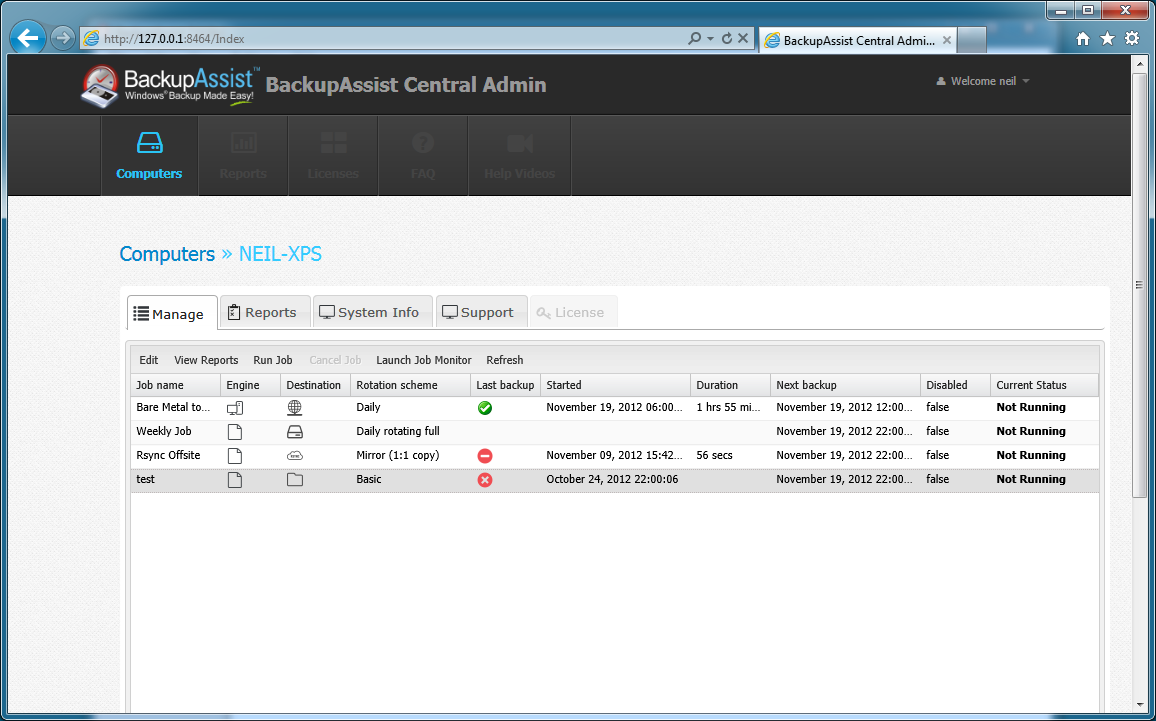Click the search magnifier in address bar

(x=694, y=38)
